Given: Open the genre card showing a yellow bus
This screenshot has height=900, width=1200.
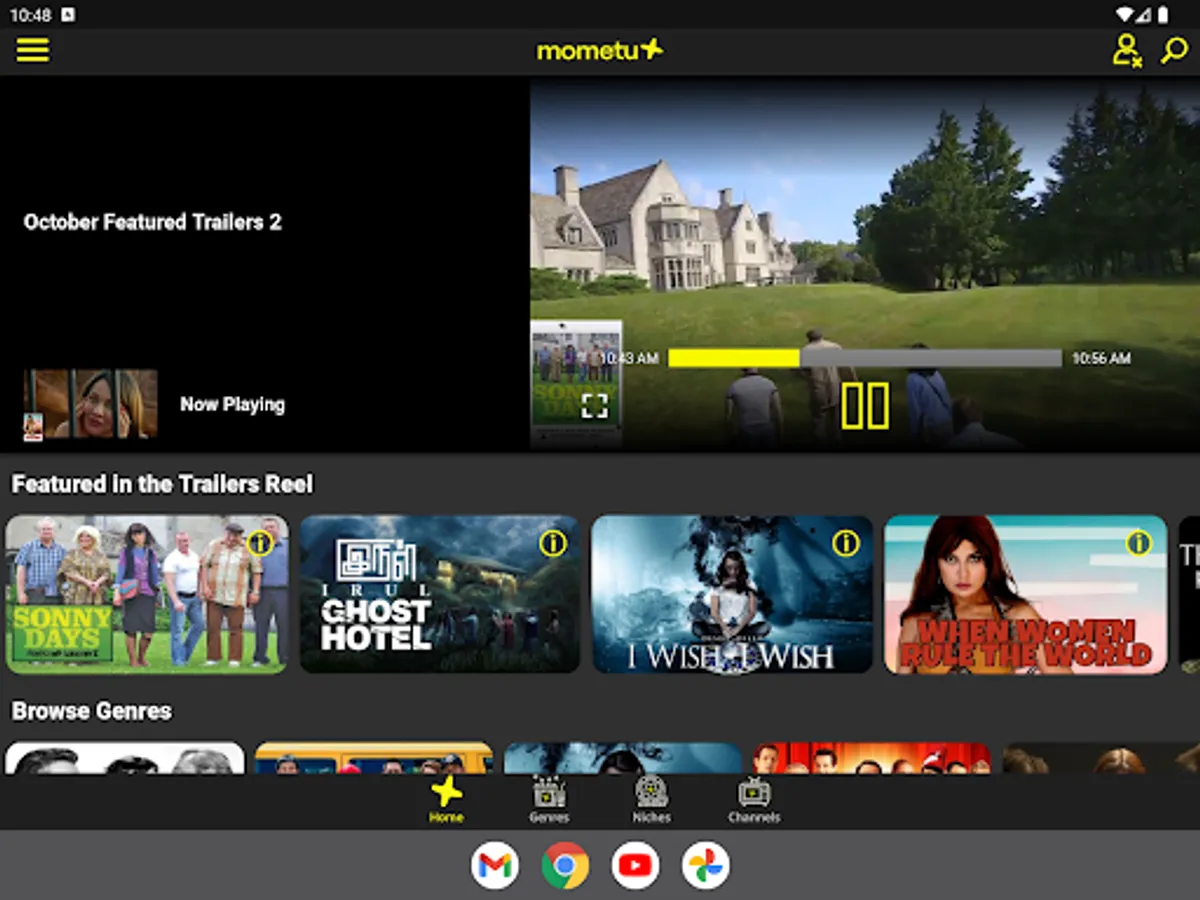Looking at the screenshot, I should [x=374, y=758].
